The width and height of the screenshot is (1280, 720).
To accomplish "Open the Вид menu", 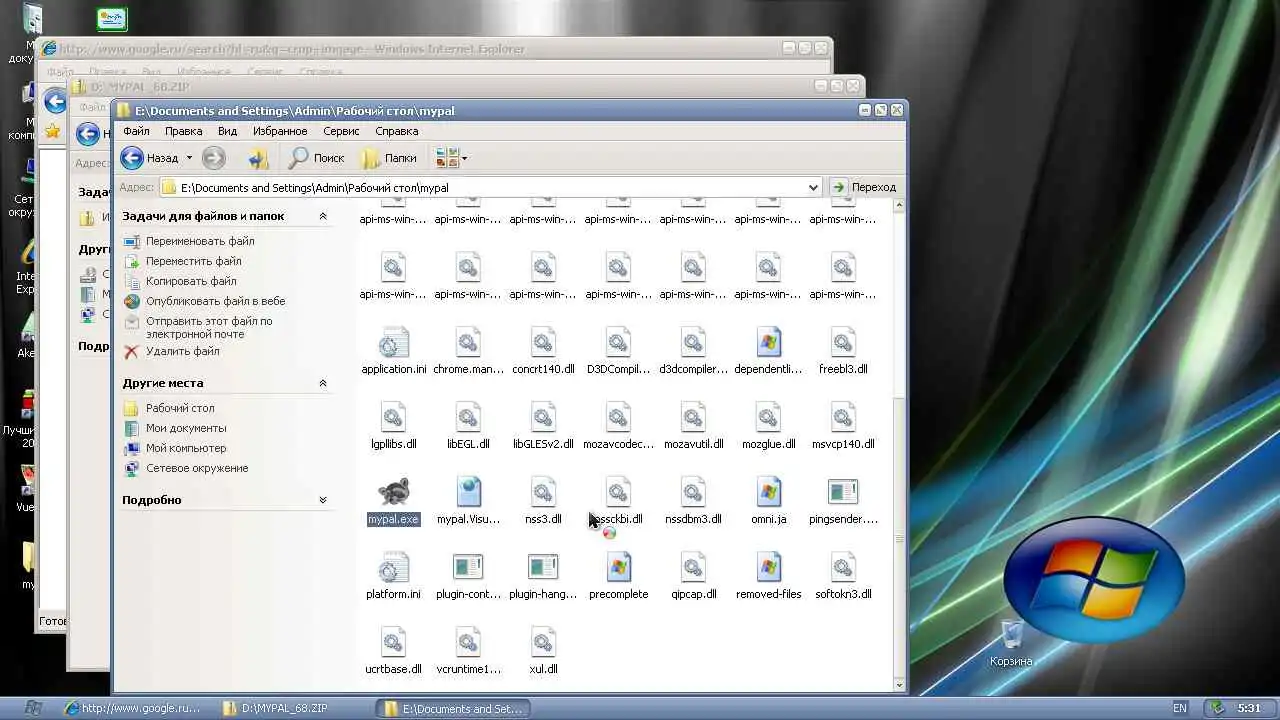I will (227, 131).
